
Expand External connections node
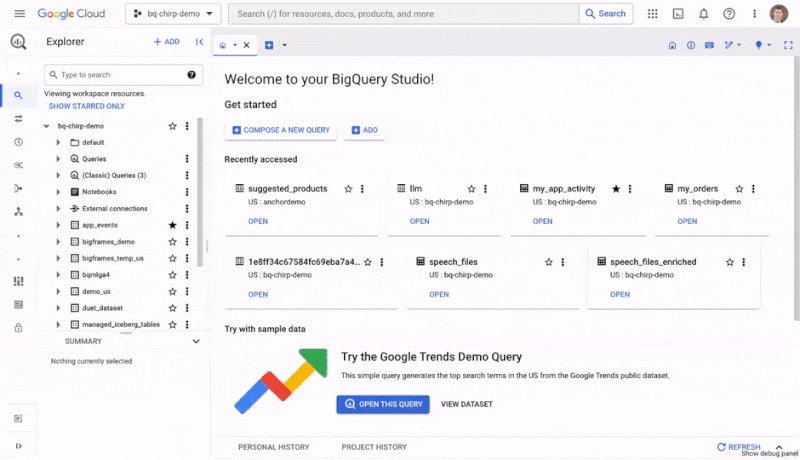(x=58, y=209)
